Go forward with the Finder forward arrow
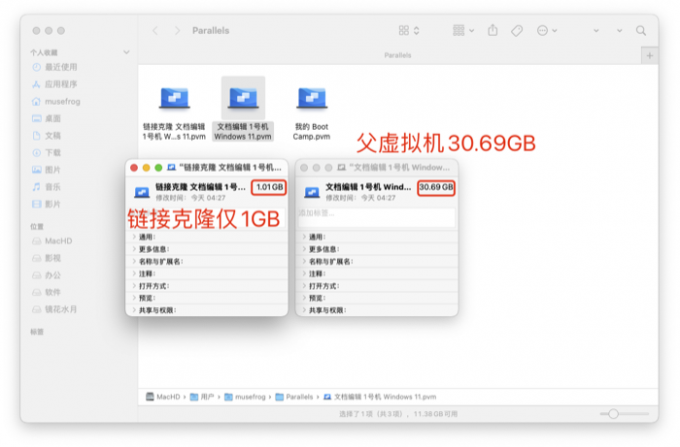Screen dimensions: 680x447 click(177, 30)
